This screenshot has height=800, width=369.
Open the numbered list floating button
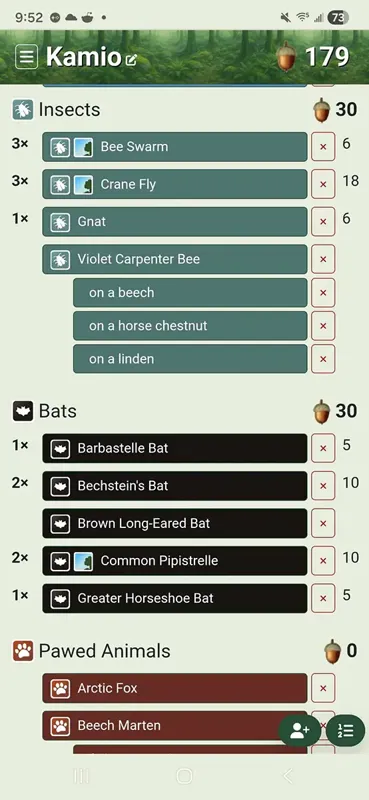point(346,731)
